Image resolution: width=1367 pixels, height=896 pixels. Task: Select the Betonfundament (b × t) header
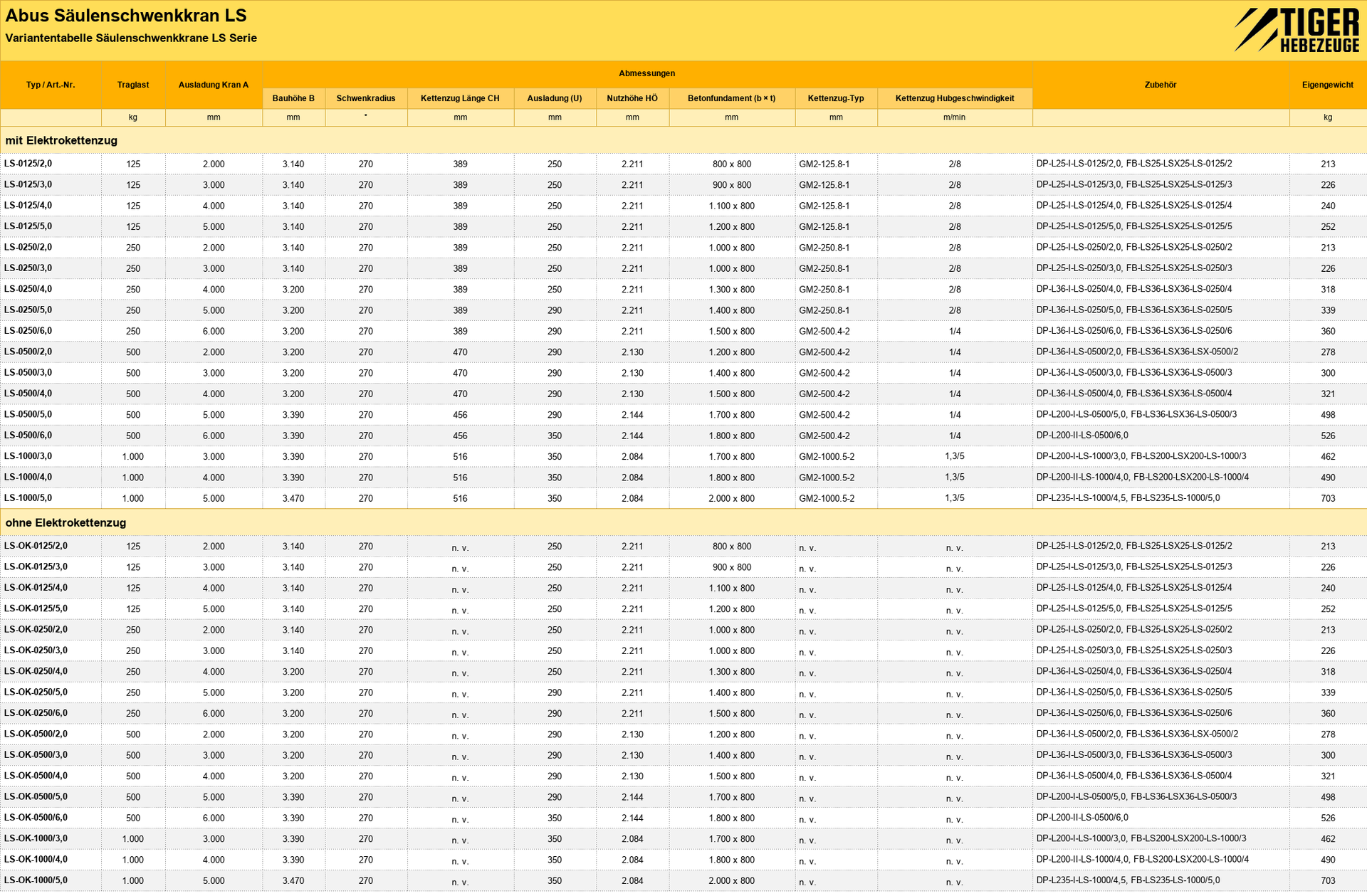pyautogui.click(x=731, y=98)
